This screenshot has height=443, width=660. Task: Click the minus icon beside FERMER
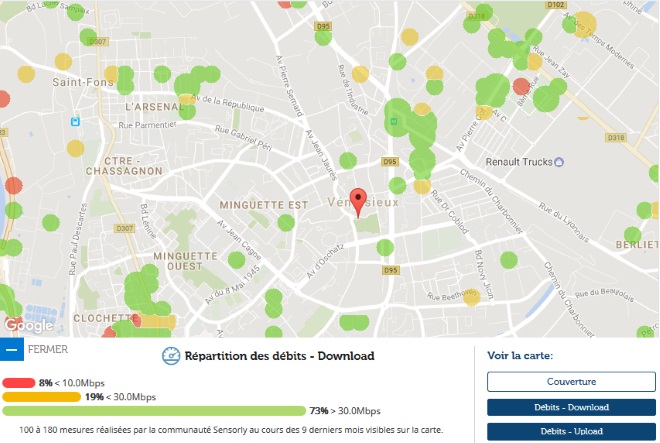click(x=12, y=351)
